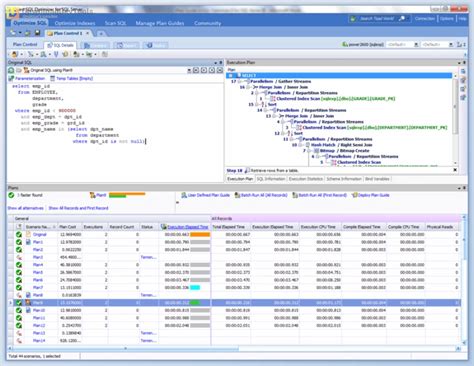The height and width of the screenshot is (366, 474).
Task: Click cyan elapsed-time bar in Plan7 row
Action: pos(195,288)
